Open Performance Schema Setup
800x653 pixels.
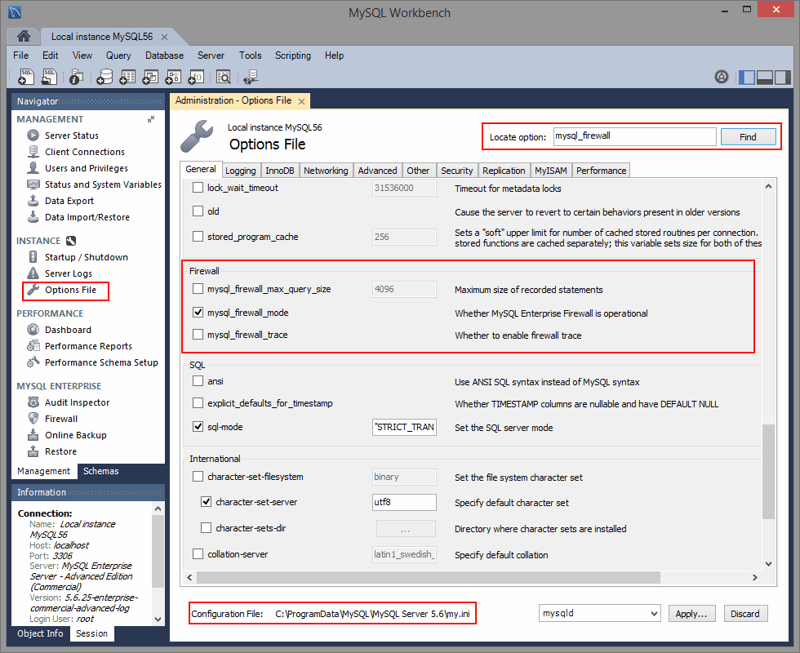[x=102, y=362]
